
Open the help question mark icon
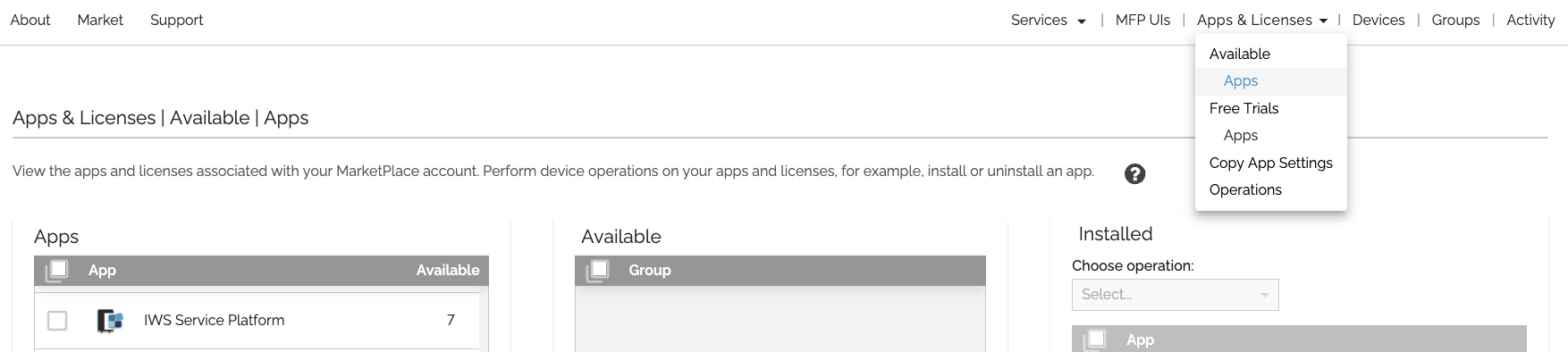1134,174
